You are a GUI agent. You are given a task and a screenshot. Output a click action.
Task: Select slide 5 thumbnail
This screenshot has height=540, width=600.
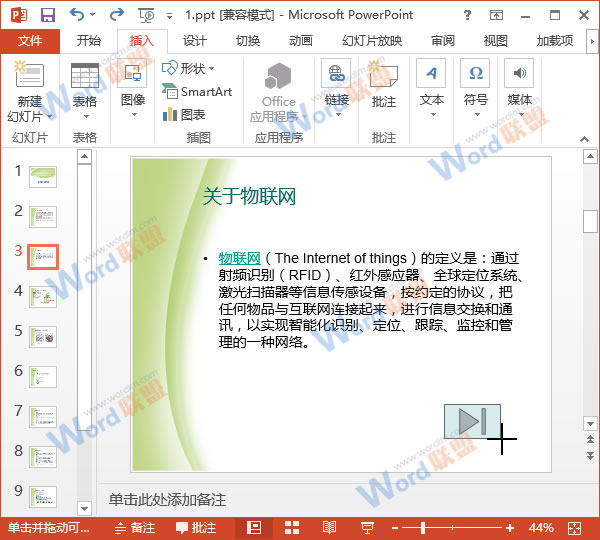coord(43,337)
